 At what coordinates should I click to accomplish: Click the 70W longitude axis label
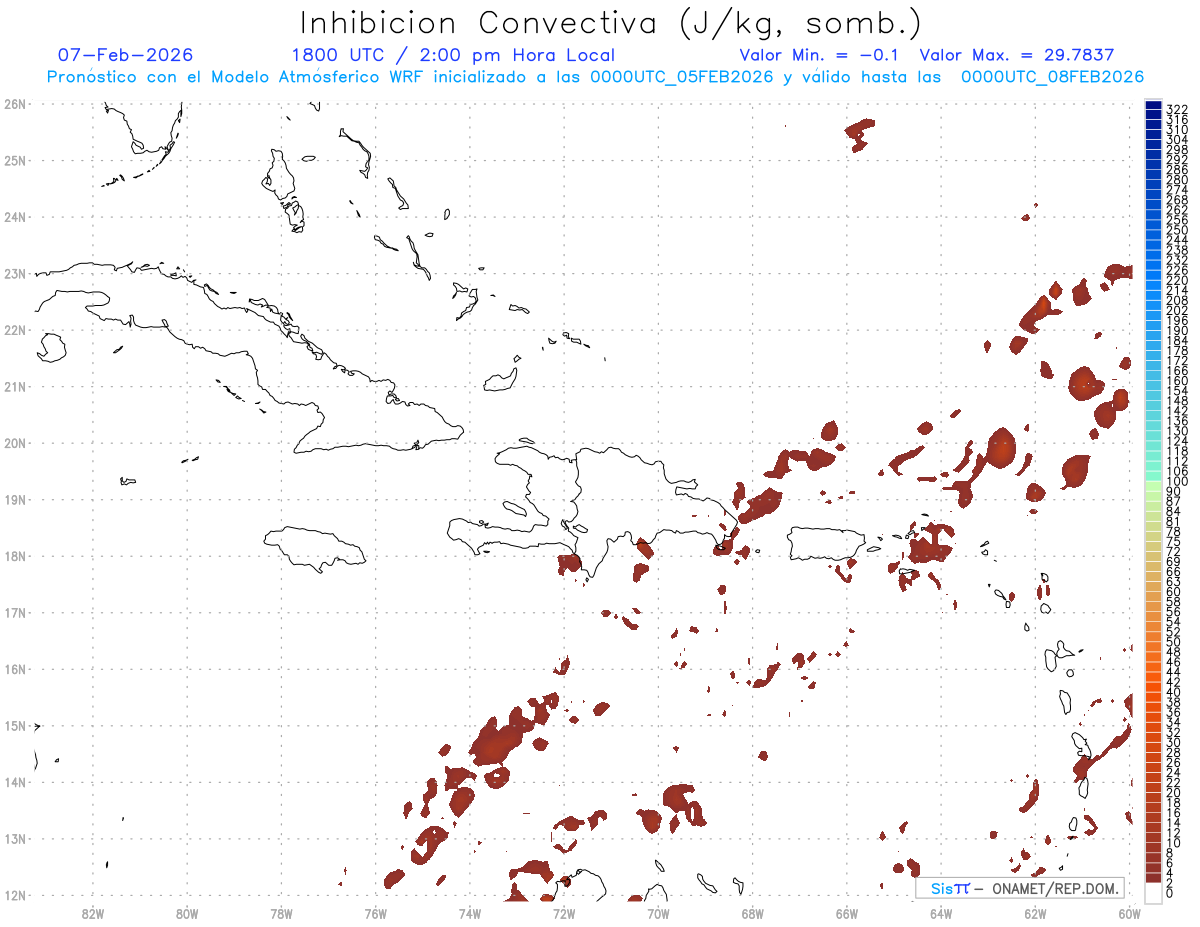[x=658, y=913]
